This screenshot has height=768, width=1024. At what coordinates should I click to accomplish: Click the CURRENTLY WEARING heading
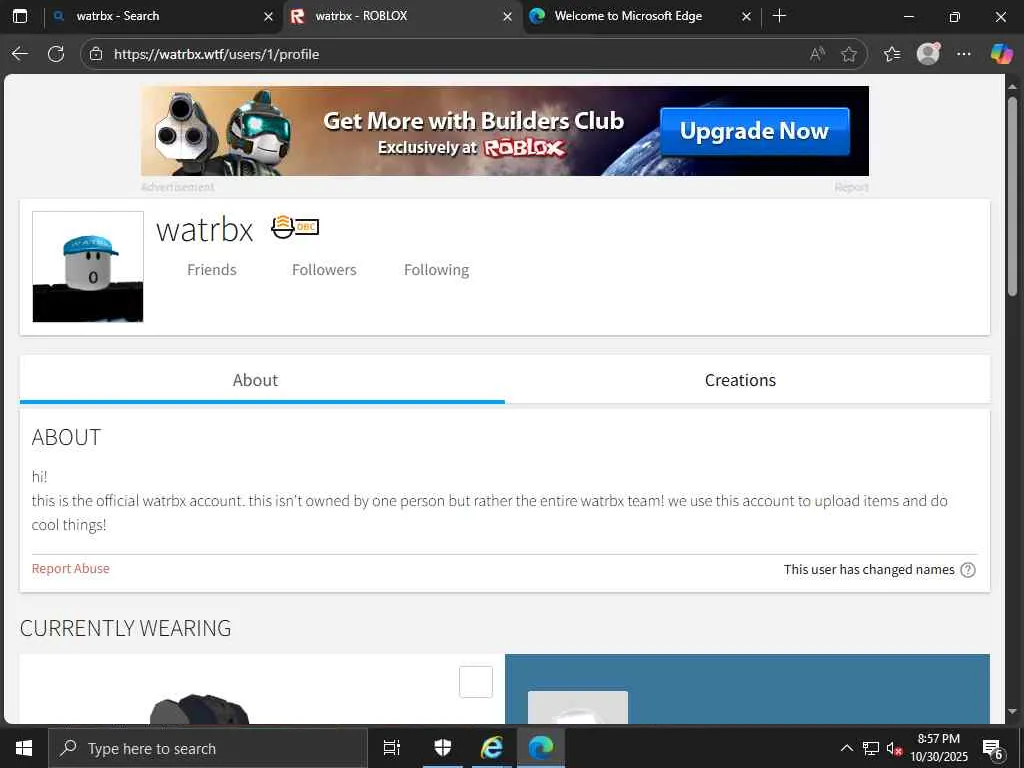point(125,628)
